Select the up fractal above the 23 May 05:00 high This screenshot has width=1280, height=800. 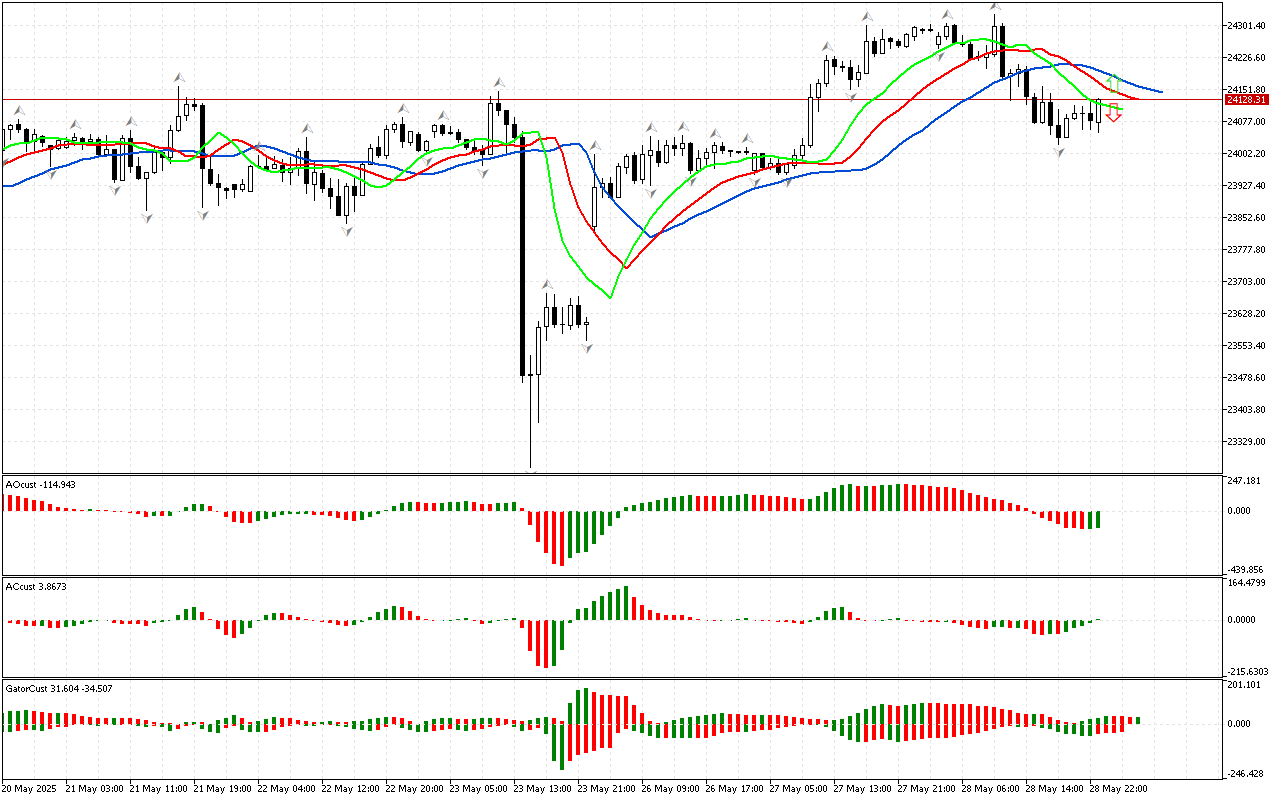tap(496, 82)
